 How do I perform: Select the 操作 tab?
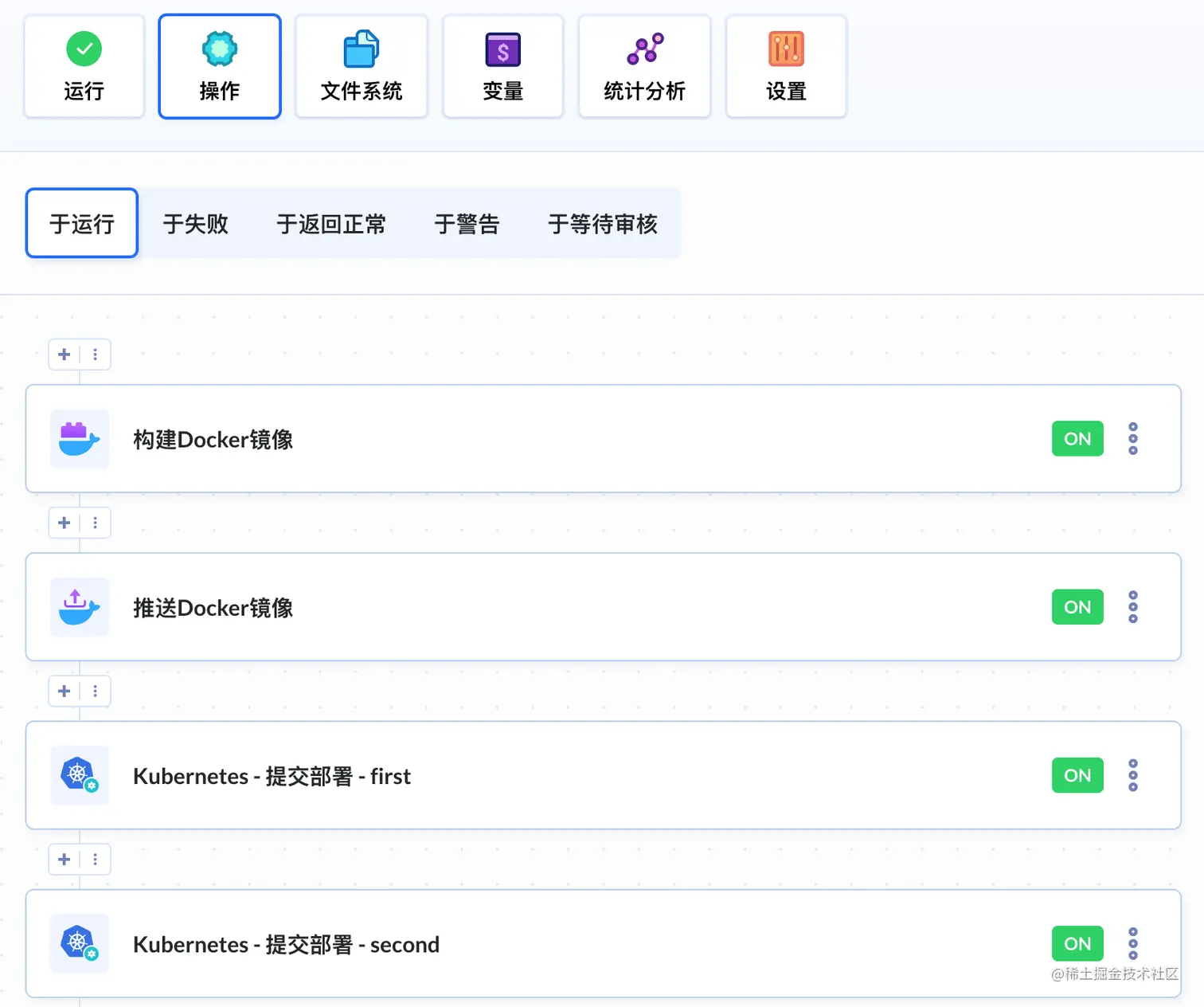[220, 66]
